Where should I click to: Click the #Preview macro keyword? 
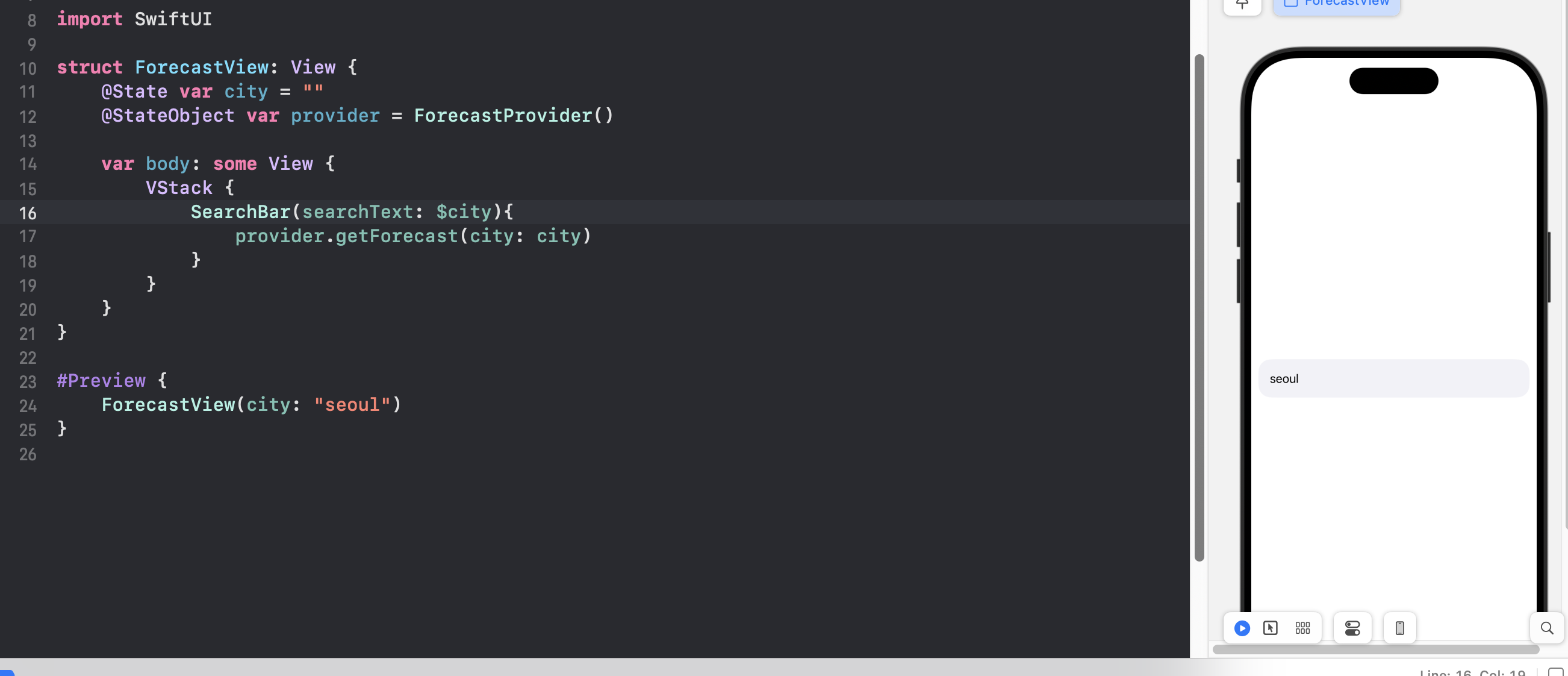point(101,381)
